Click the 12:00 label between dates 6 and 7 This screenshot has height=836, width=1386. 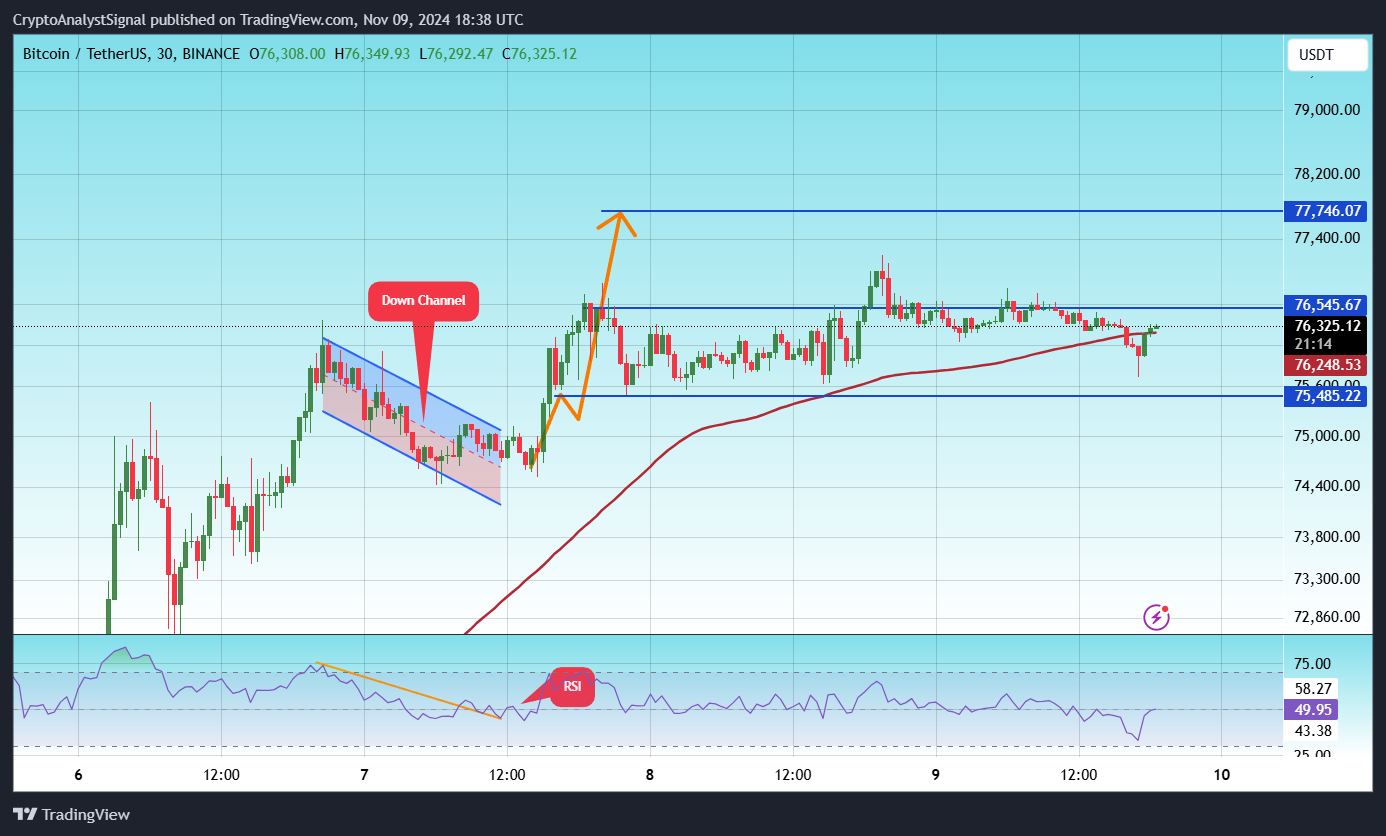tap(221, 775)
